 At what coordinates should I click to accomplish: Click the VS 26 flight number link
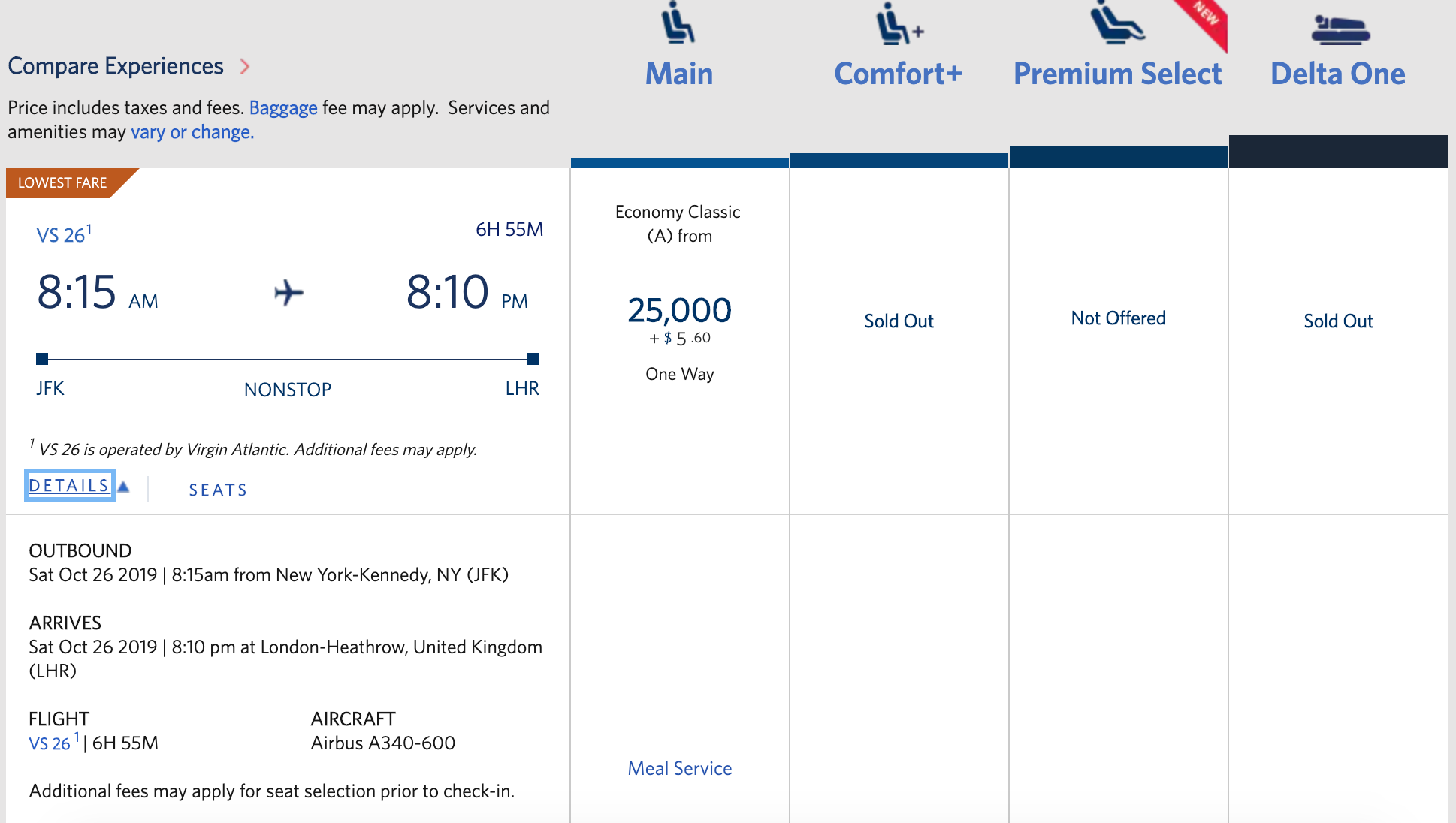point(60,235)
